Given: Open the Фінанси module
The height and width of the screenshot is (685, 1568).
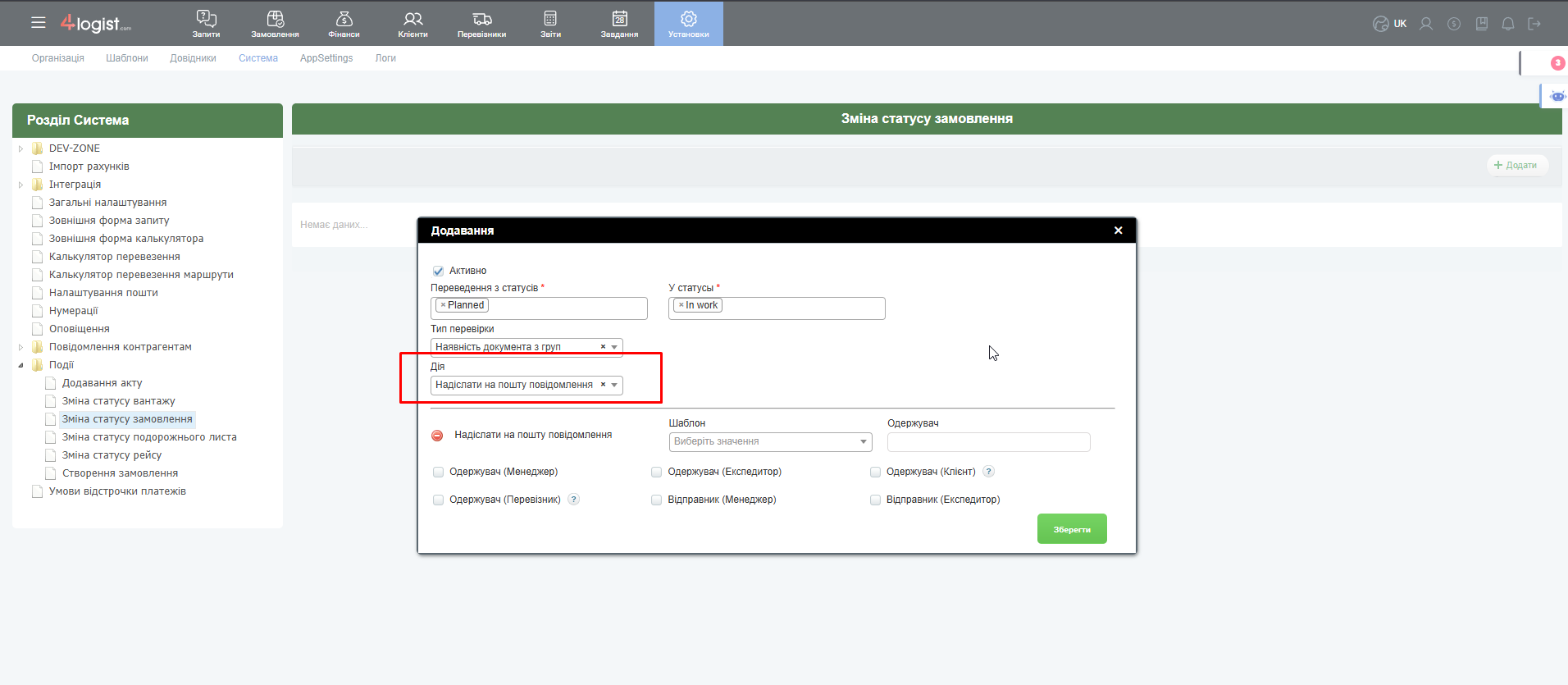Looking at the screenshot, I should 344,23.
